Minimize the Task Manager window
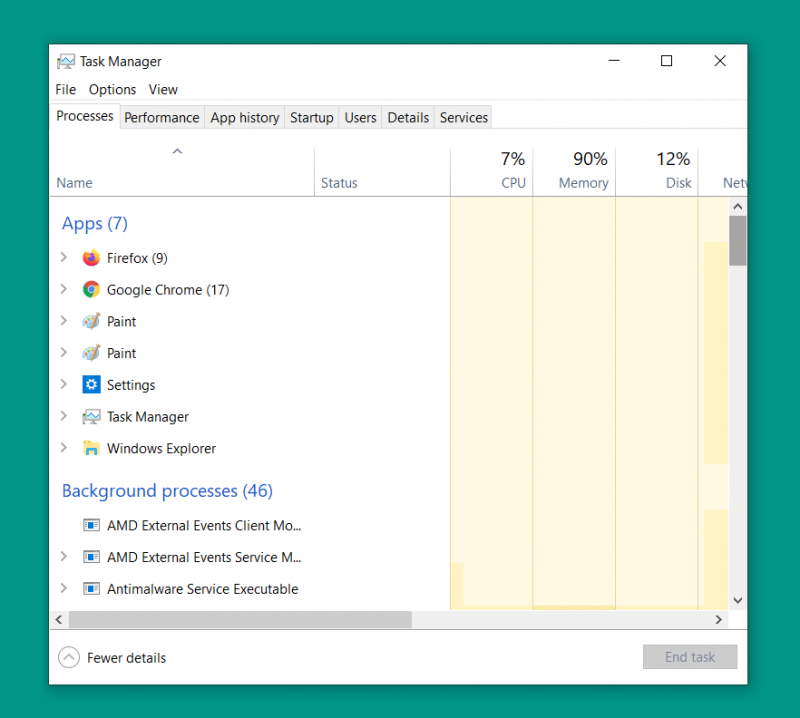 [614, 61]
